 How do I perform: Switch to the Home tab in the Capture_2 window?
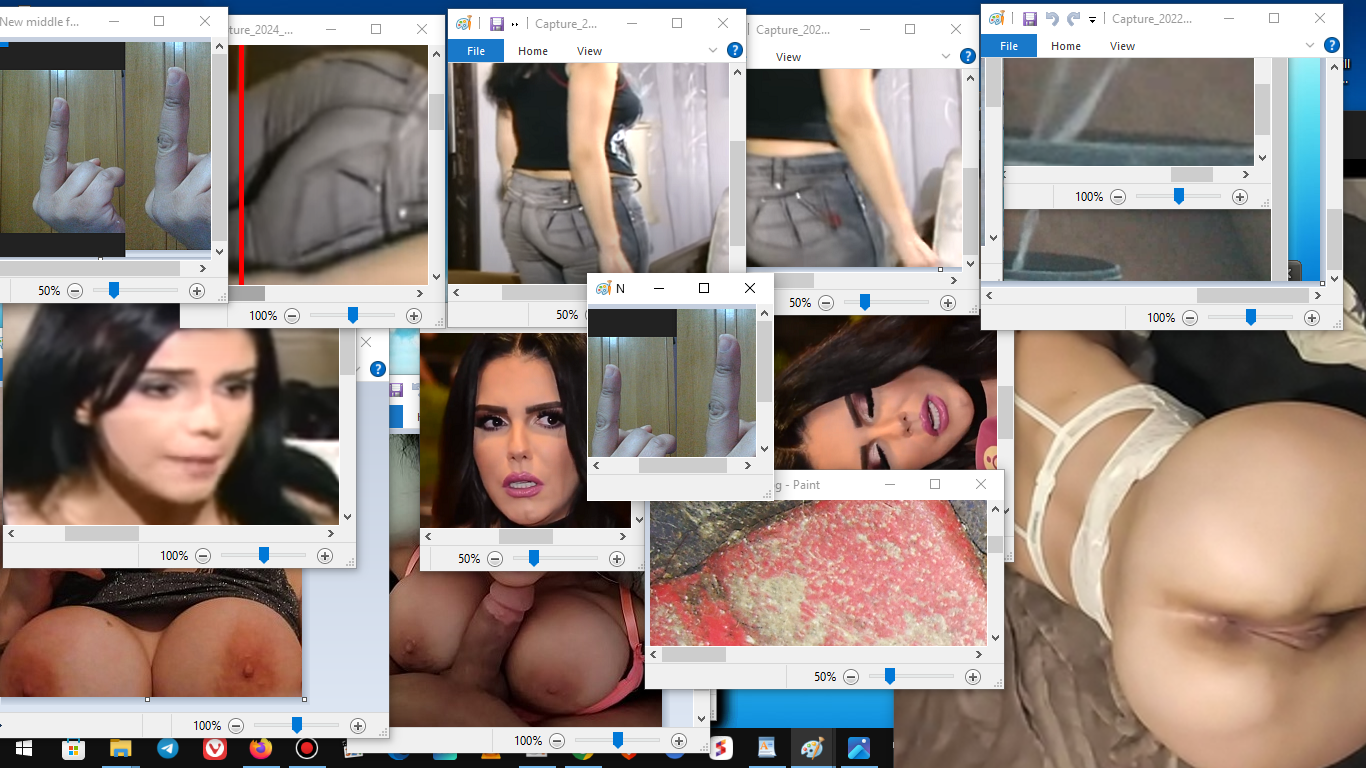click(532, 51)
